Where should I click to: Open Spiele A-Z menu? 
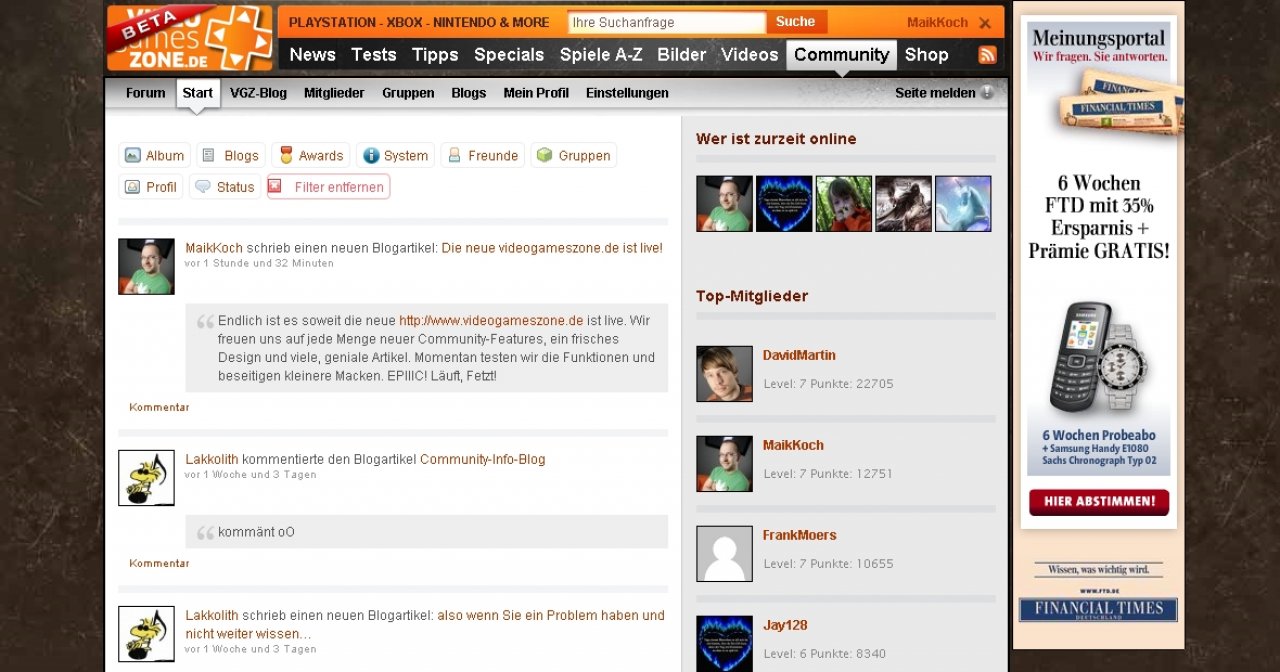point(601,55)
